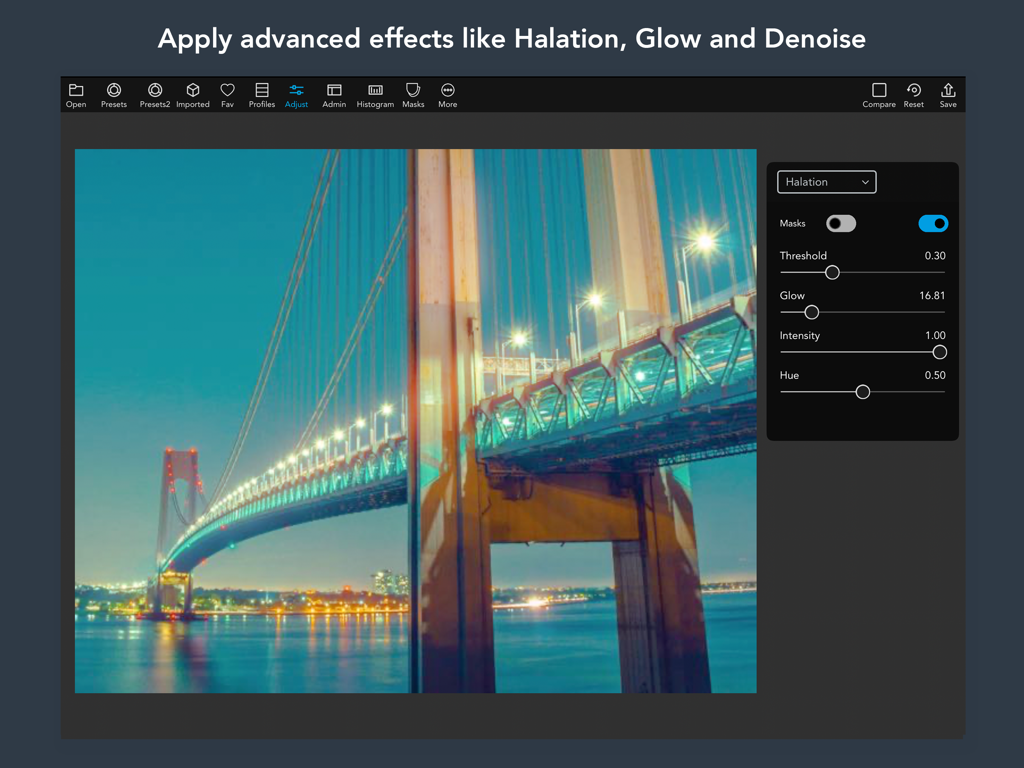Image resolution: width=1024 pixels, height=768 pixels.
Task: Expand the effect selector chevron
Action: click(x=865, y=182)
